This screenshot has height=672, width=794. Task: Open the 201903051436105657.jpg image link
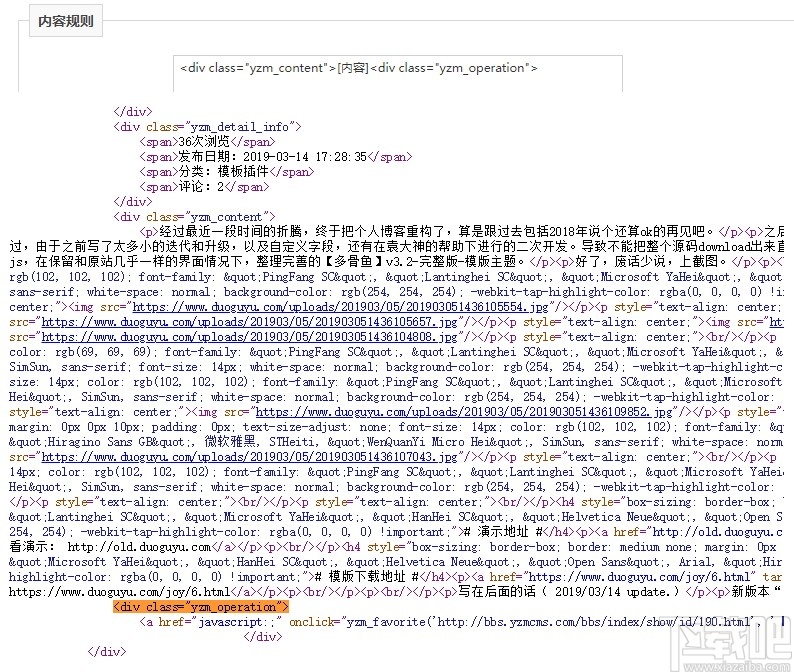point(249,322)
